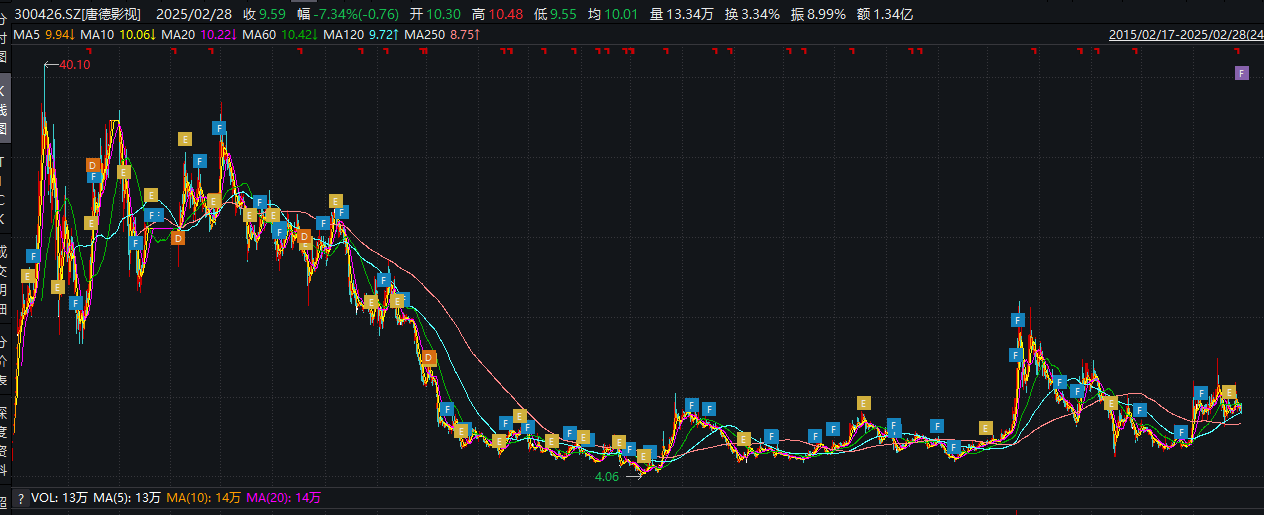Click the MA60 10.42 indicator label

coord(284,35)
